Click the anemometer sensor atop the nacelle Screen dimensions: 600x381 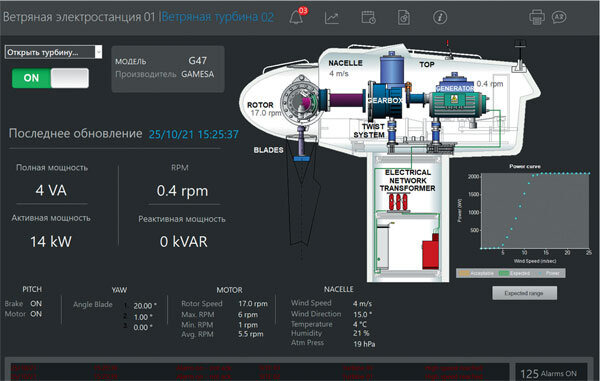click(x=519, y=55)
